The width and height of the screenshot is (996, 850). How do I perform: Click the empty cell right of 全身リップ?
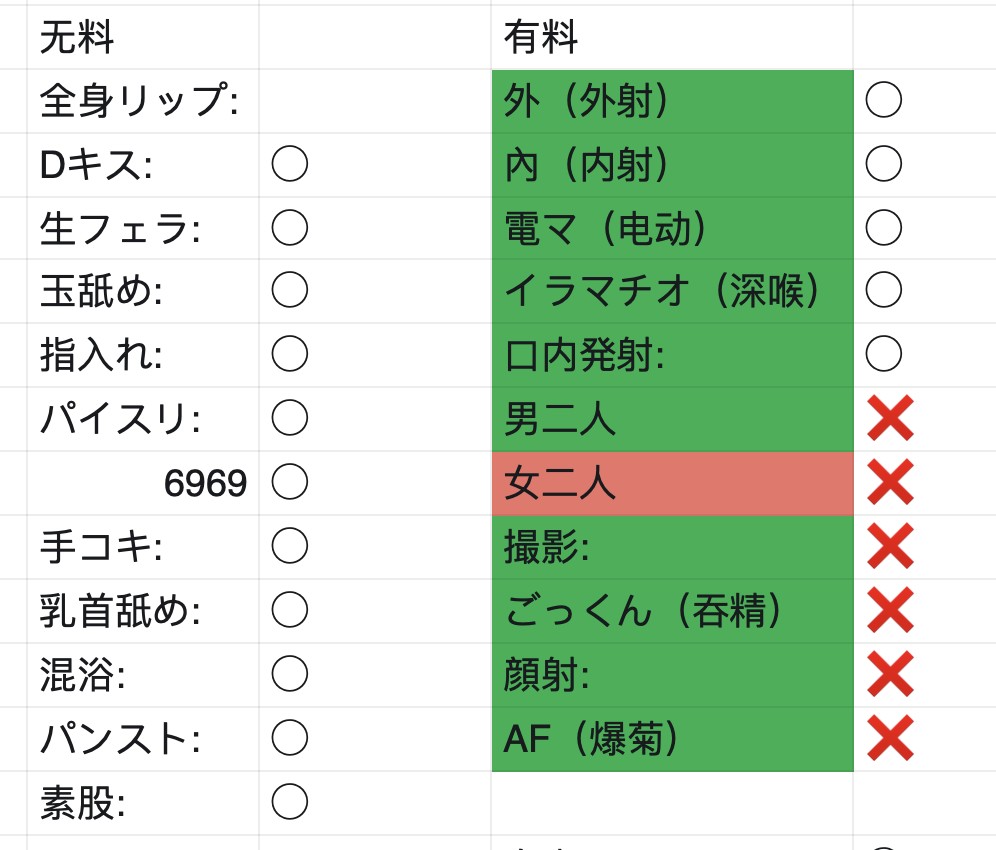pyautogui.click(x=375, y=101)
